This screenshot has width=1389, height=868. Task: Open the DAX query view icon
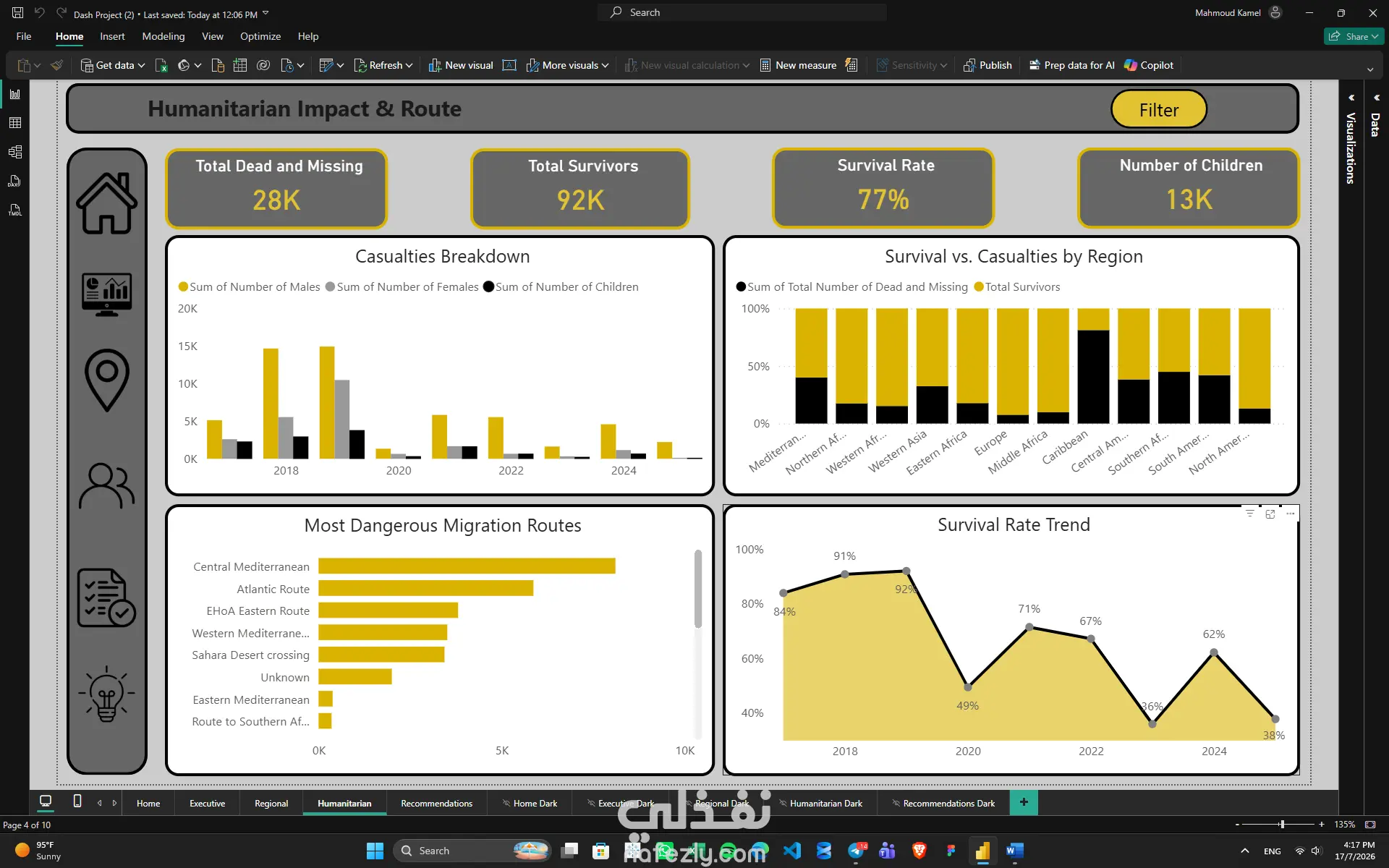coord(15,181)
